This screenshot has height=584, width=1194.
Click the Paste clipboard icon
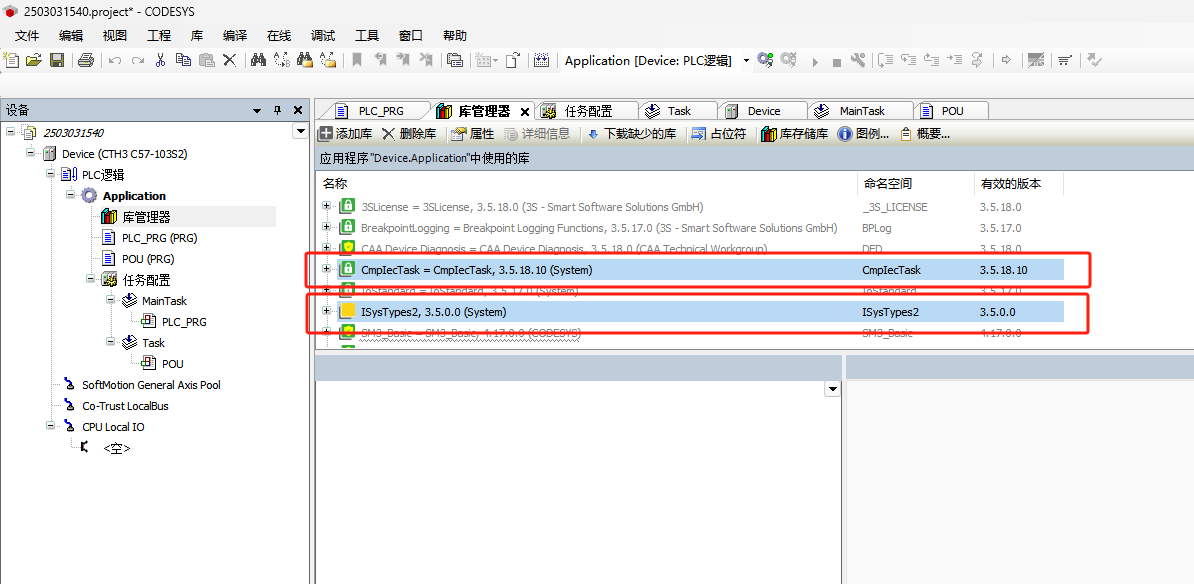tap(206, 60)
